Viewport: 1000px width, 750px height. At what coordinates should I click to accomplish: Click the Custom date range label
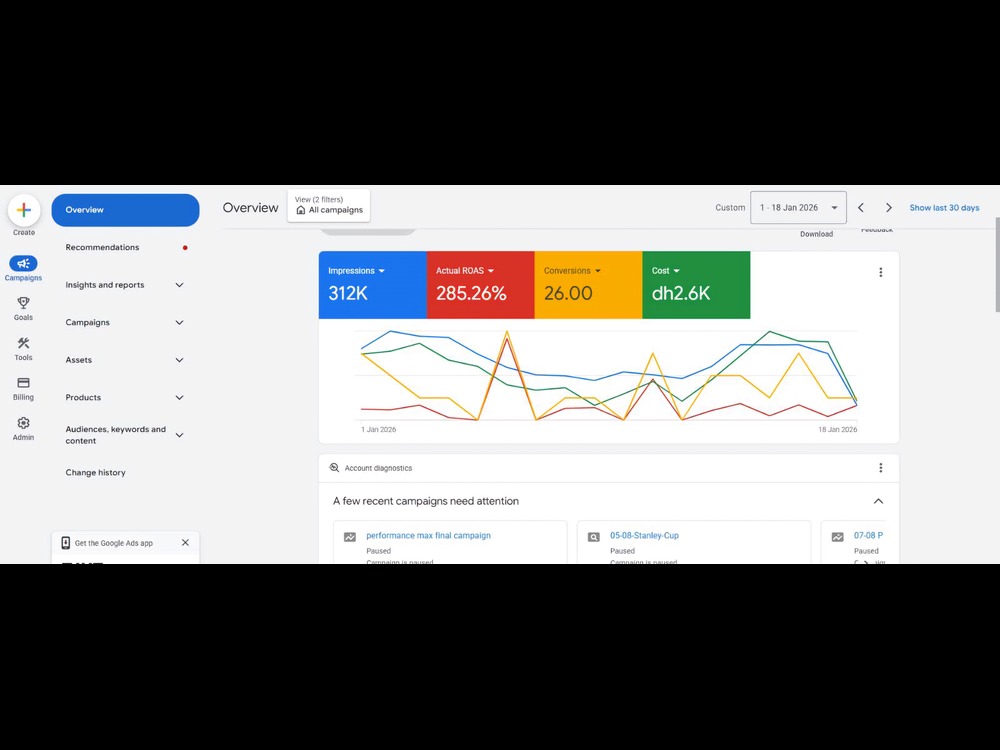[x=730, y=208]
